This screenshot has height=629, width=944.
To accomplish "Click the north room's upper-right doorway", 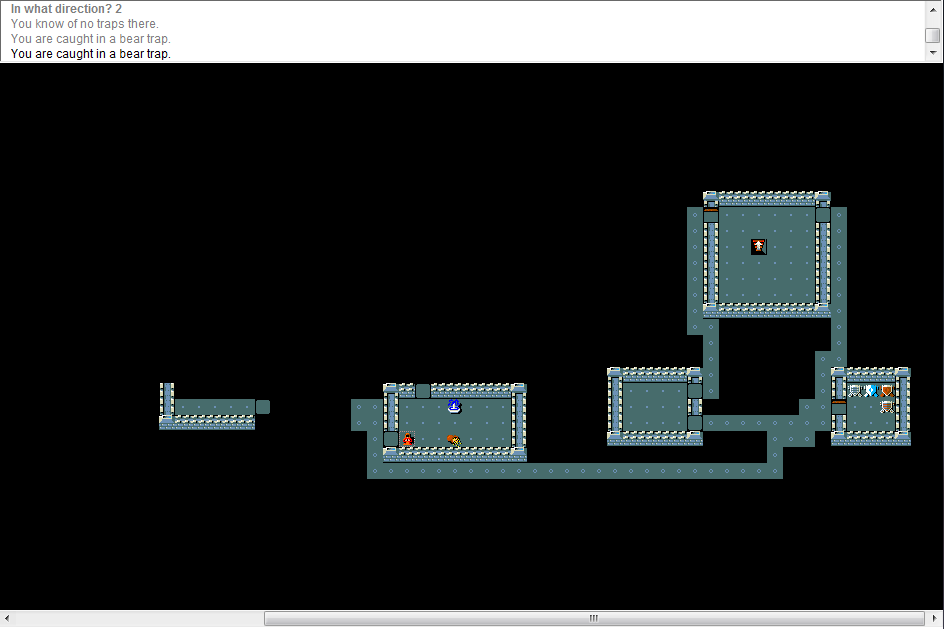I will click(823, 215).
